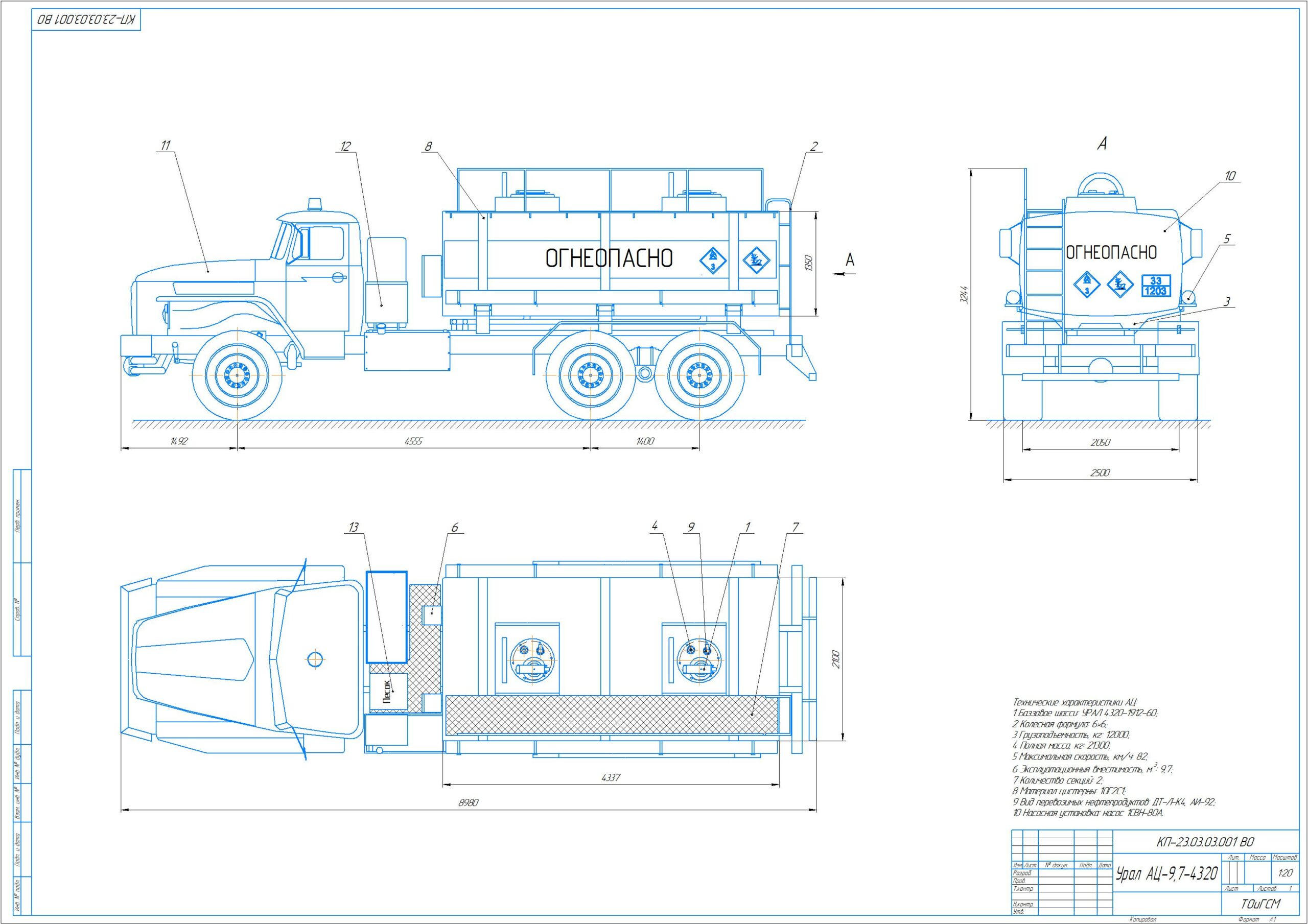Click spec line 5 Максимальная скорость 82
Image resolution: width=1308 pixels, height=924 pixels.
tap(1080, 757)
